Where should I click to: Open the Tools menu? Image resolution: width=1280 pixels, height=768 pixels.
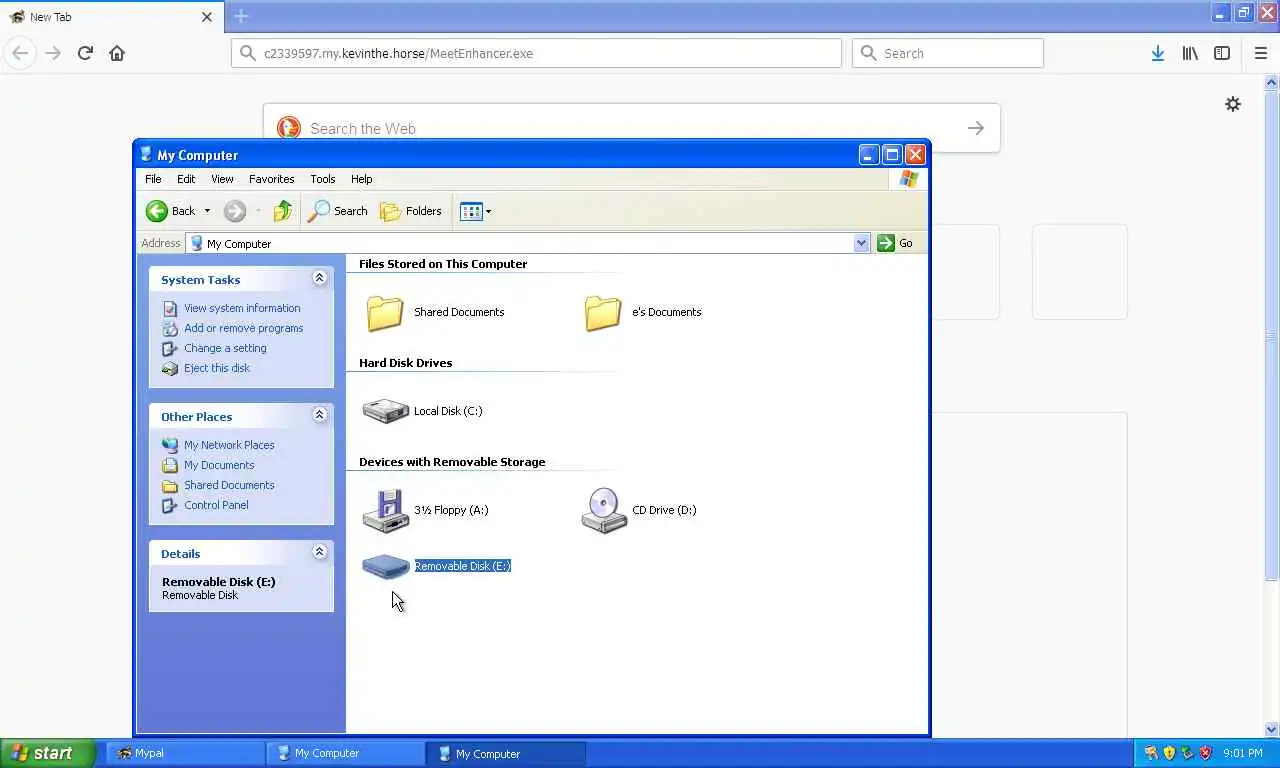click(323, 179)
